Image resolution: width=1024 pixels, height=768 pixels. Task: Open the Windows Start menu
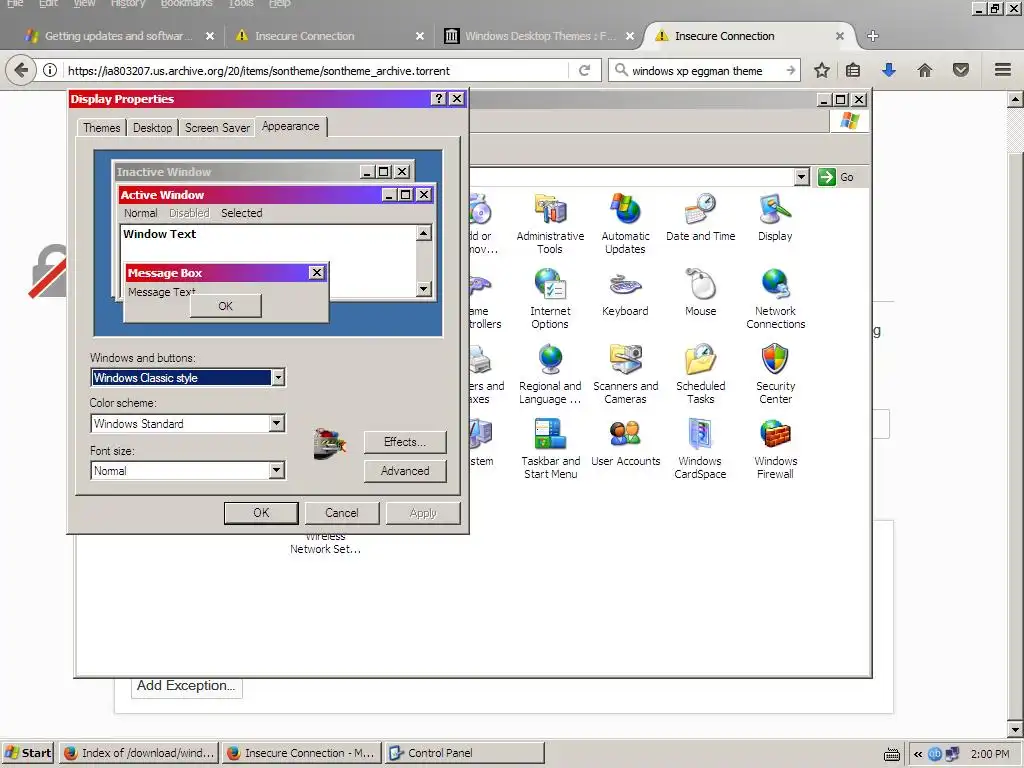pyautogui.click(x=28, y=753)
